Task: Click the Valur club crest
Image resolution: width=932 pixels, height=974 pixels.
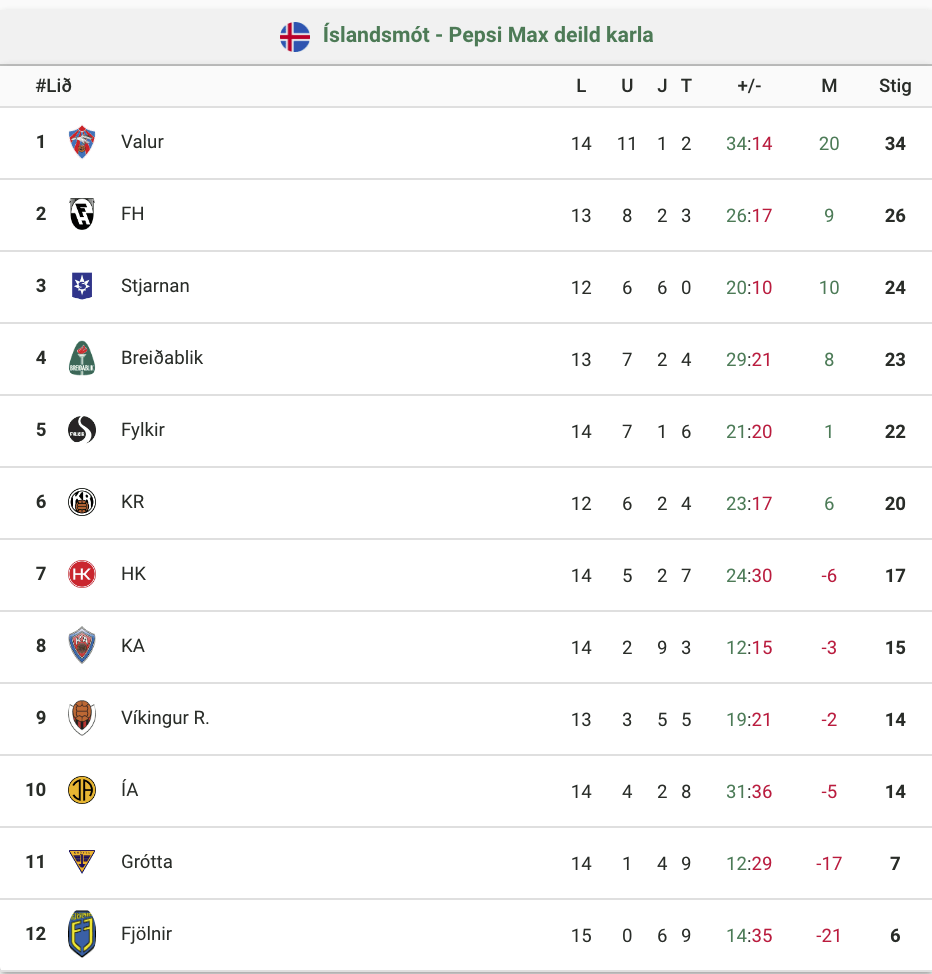Action: coord(81,142)
